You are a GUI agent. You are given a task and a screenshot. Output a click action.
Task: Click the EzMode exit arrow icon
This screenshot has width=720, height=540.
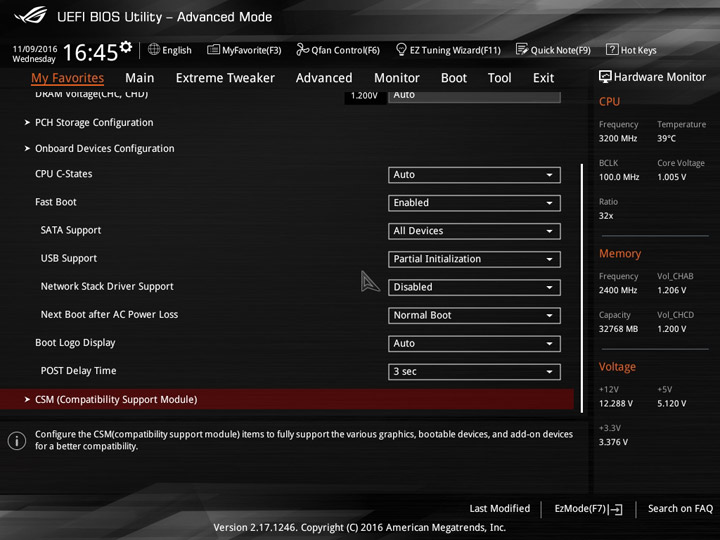(x=616, y=509)
